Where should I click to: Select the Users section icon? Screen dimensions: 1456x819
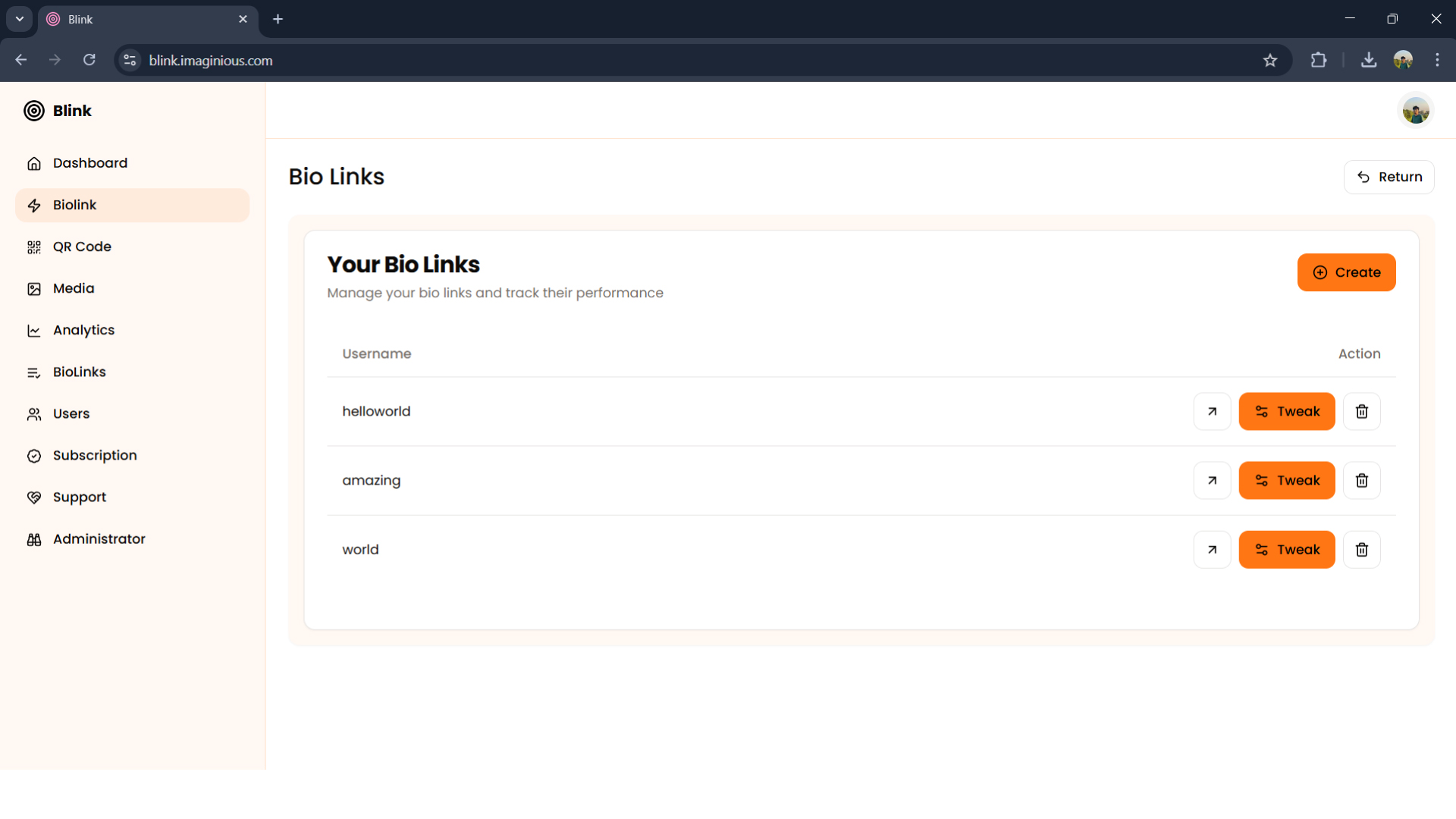(34, 414)
